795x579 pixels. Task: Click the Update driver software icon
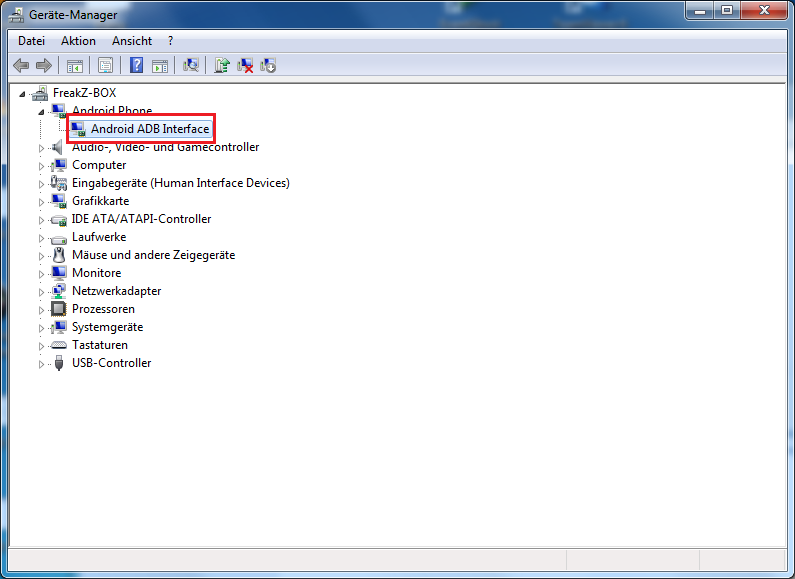pos(222,65)
